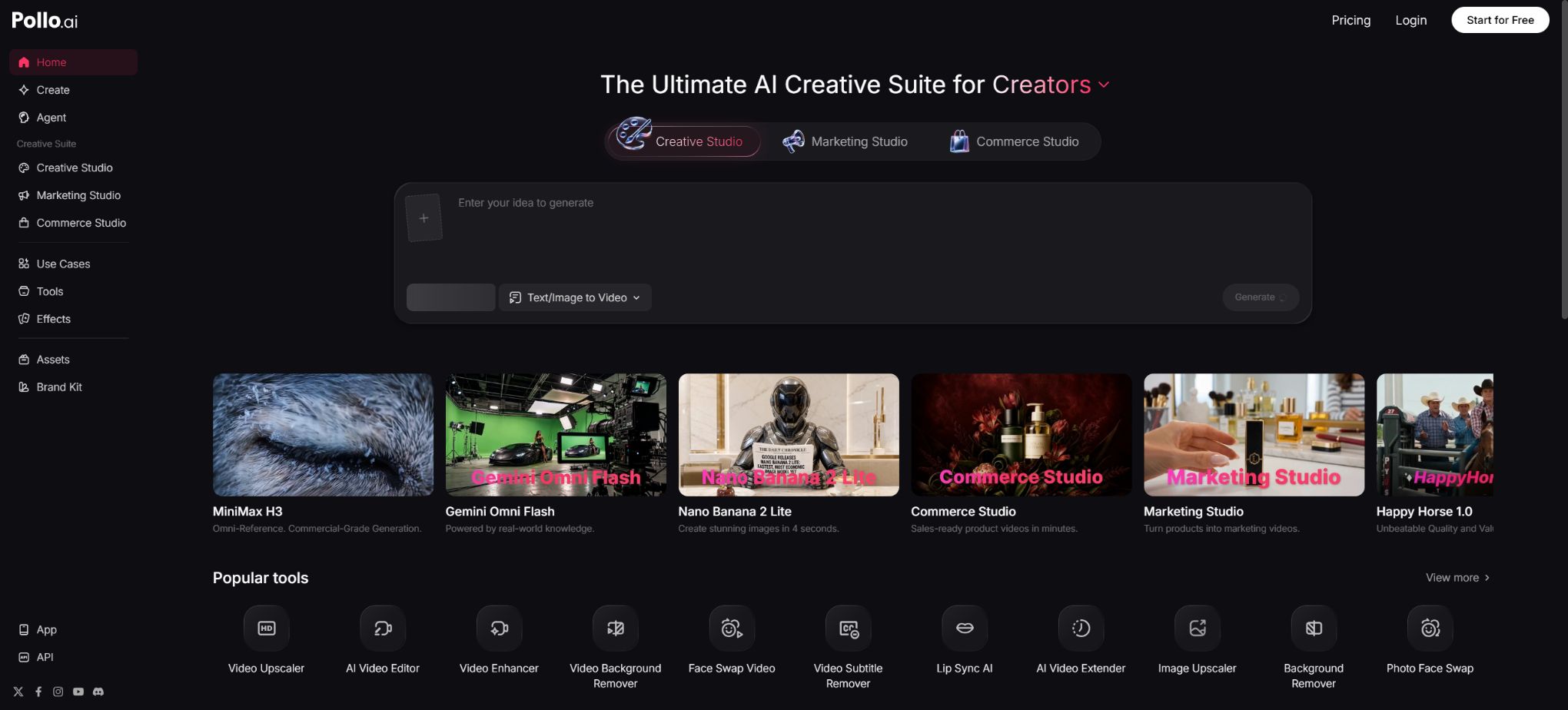Open the Commerce Studio card thumbnail

tap(1022, 435)
